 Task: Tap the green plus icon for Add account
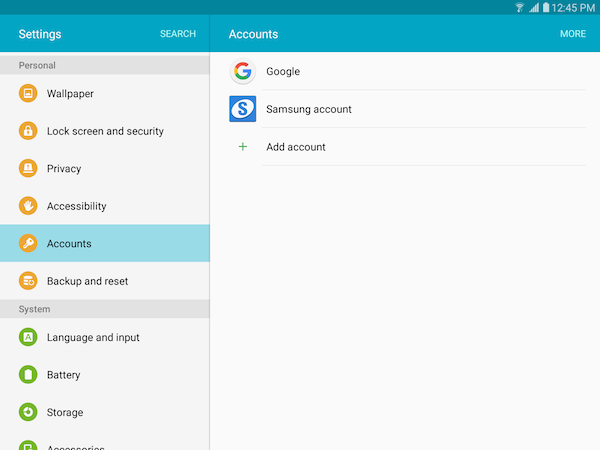coord(243,147)
